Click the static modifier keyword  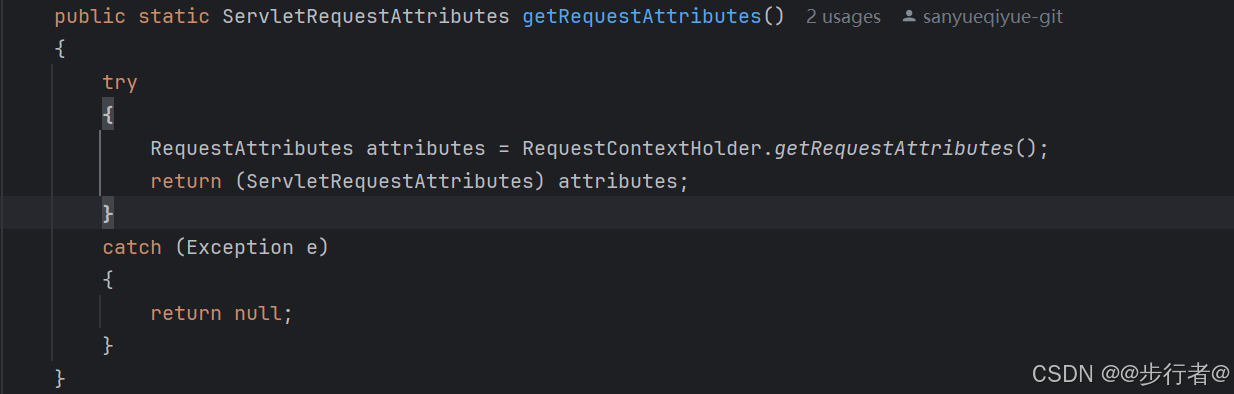[x=174, y=17]
